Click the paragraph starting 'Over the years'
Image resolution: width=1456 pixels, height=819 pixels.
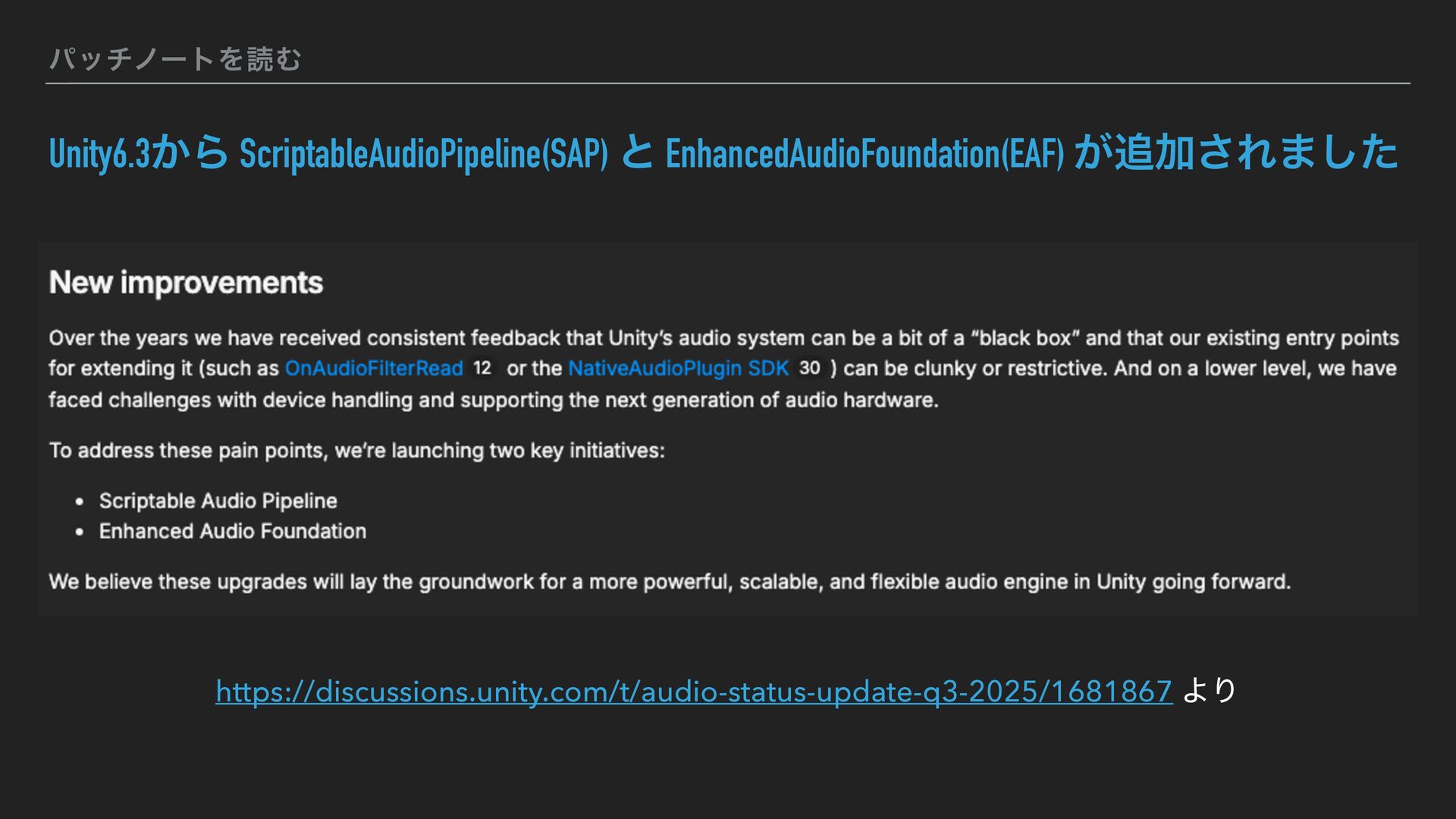(723, 369)
